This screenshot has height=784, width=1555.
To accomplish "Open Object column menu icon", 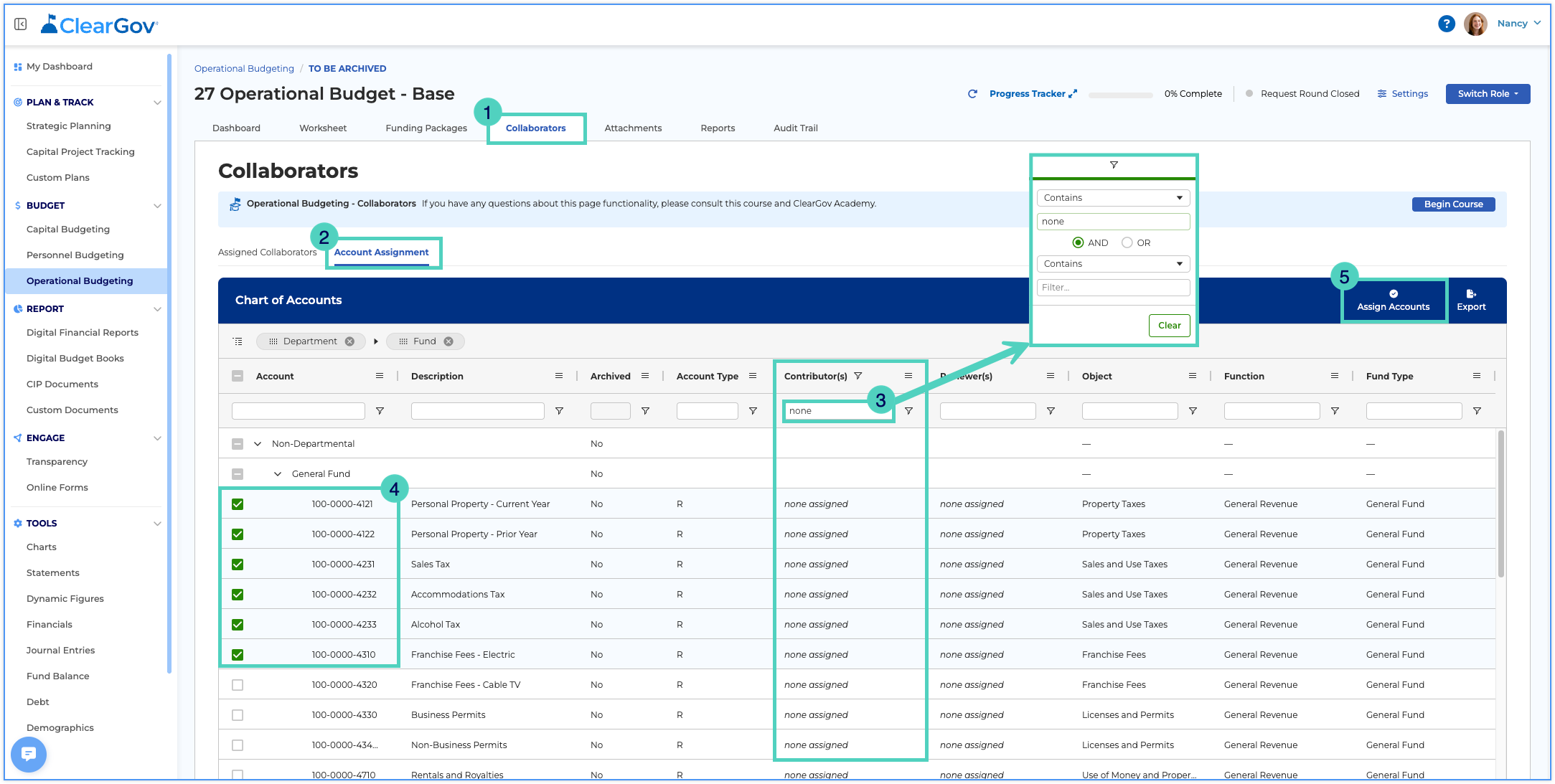I will coord(1193,376).
